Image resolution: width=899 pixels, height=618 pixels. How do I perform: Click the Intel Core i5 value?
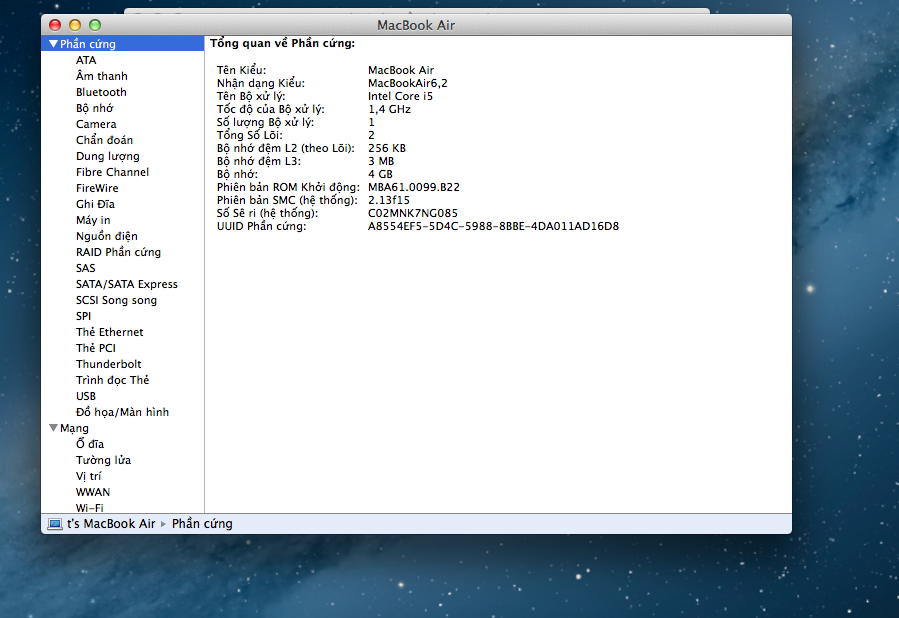click(400, 96)
